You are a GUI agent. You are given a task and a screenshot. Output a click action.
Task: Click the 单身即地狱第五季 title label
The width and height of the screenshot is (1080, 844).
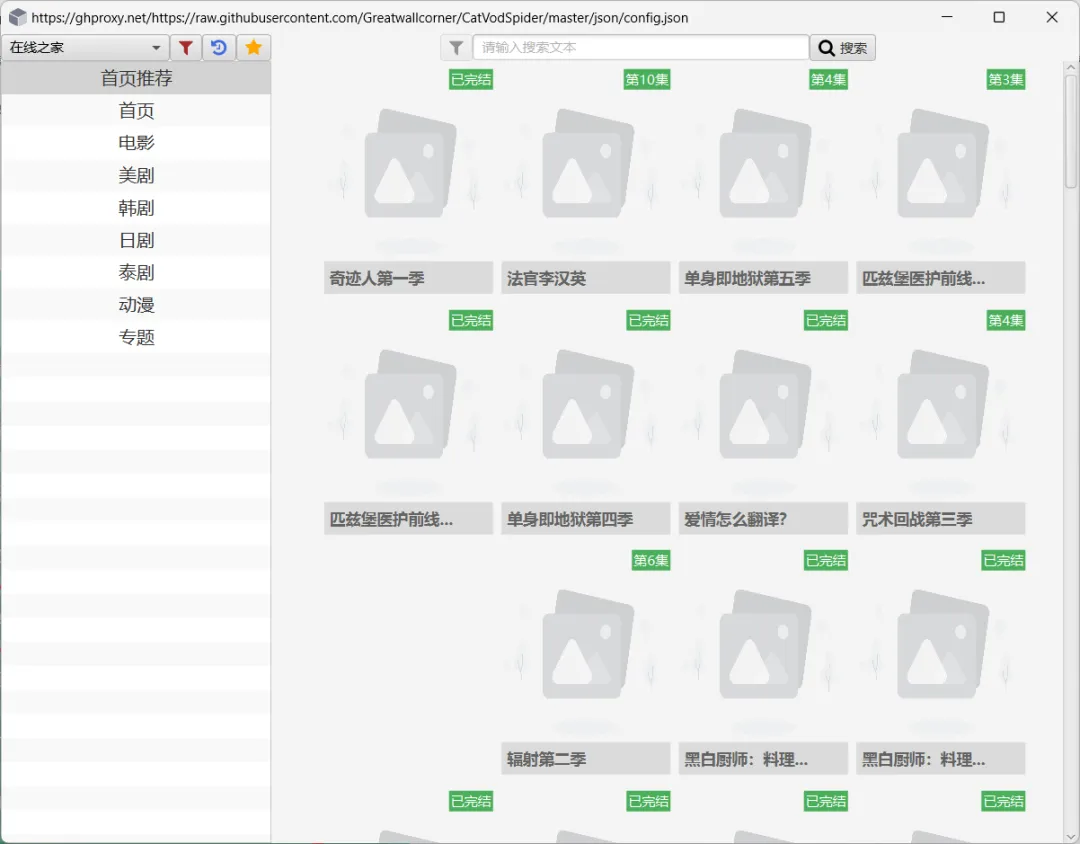[x=763, y=278]
